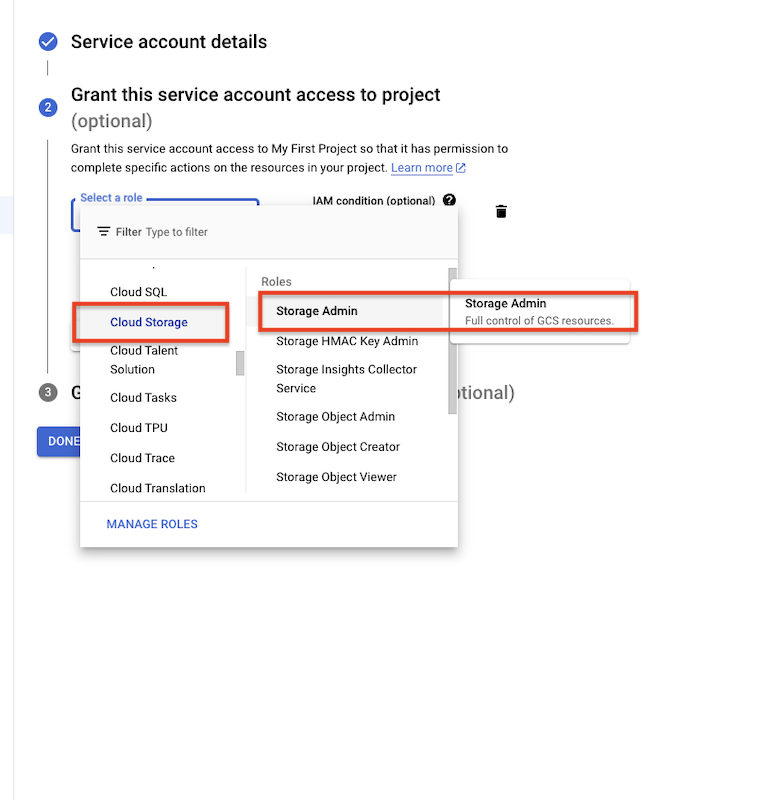
Task: Pick the Cloud TPU category
Action: coord(139,428)
